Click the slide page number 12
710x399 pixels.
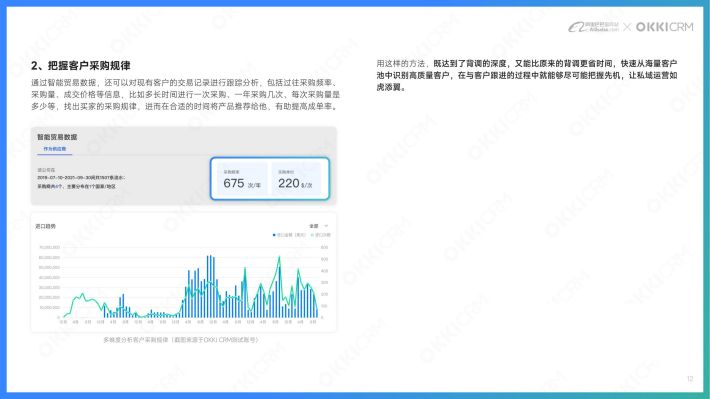[x=690, y=379]
